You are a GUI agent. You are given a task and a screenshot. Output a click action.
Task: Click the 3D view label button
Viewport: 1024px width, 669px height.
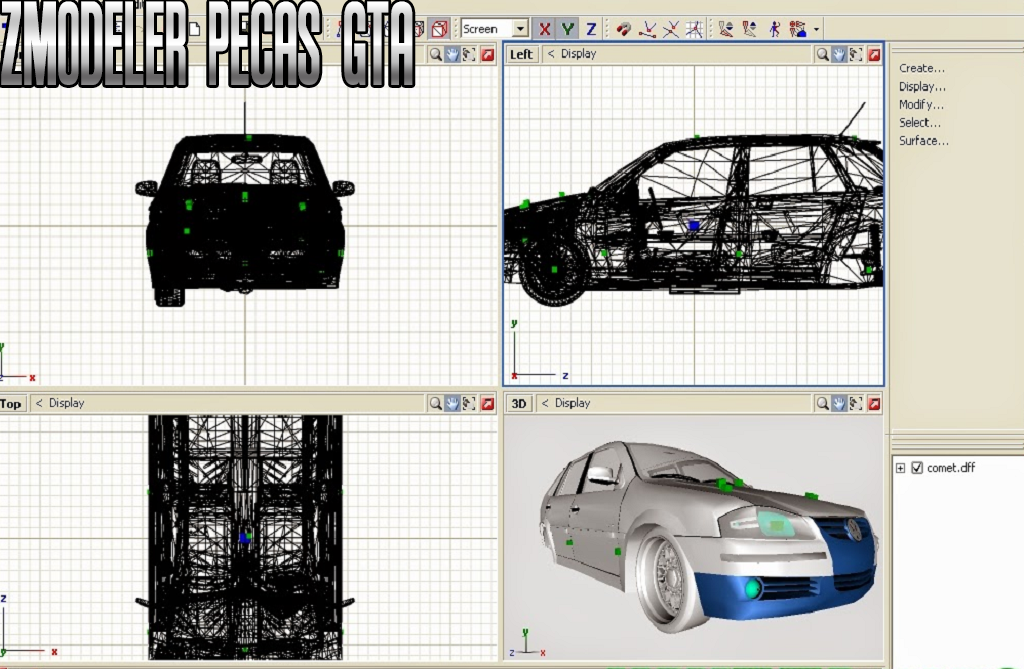(x=519, y=404)
